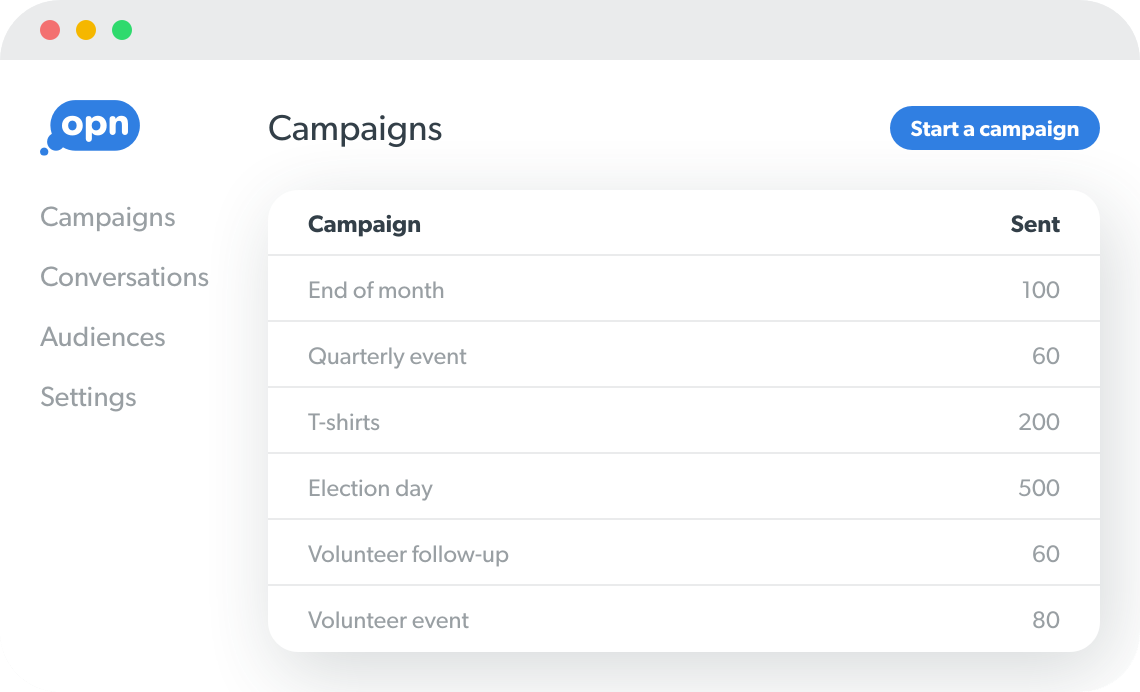Sort by the Sent column header
This screenshot has height=692, width=1140.
[1035, 224]
